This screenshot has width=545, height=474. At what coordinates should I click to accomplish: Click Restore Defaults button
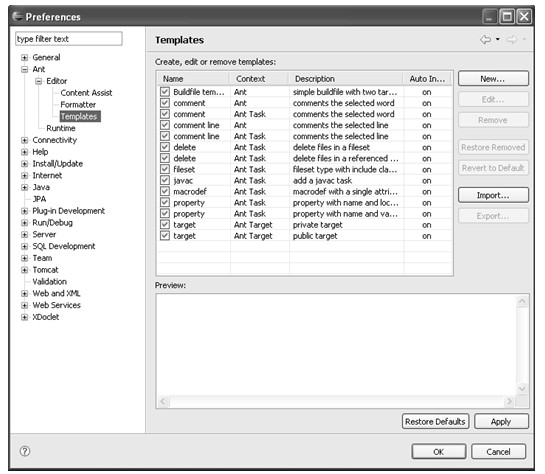click(x=435, y=421)
